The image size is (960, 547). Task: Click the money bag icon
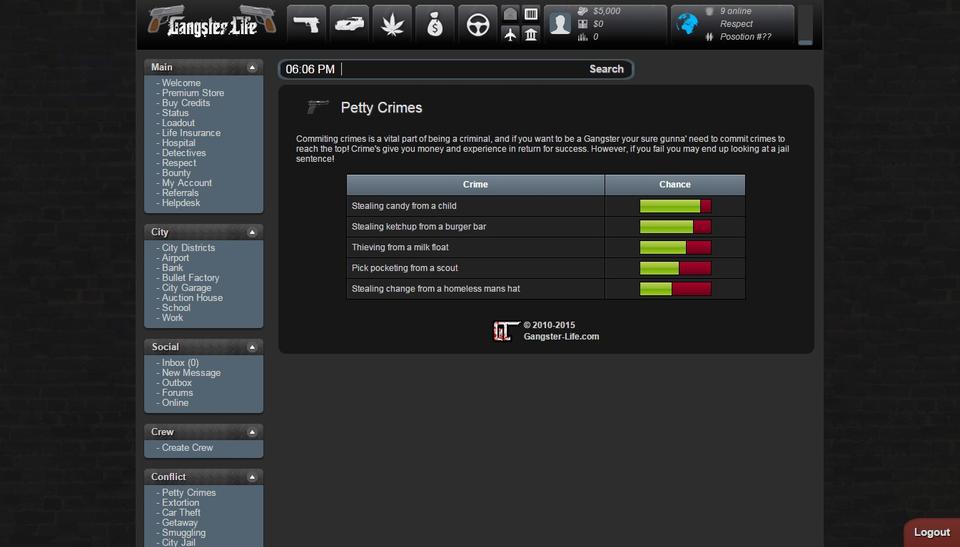(x=435, y=24)
